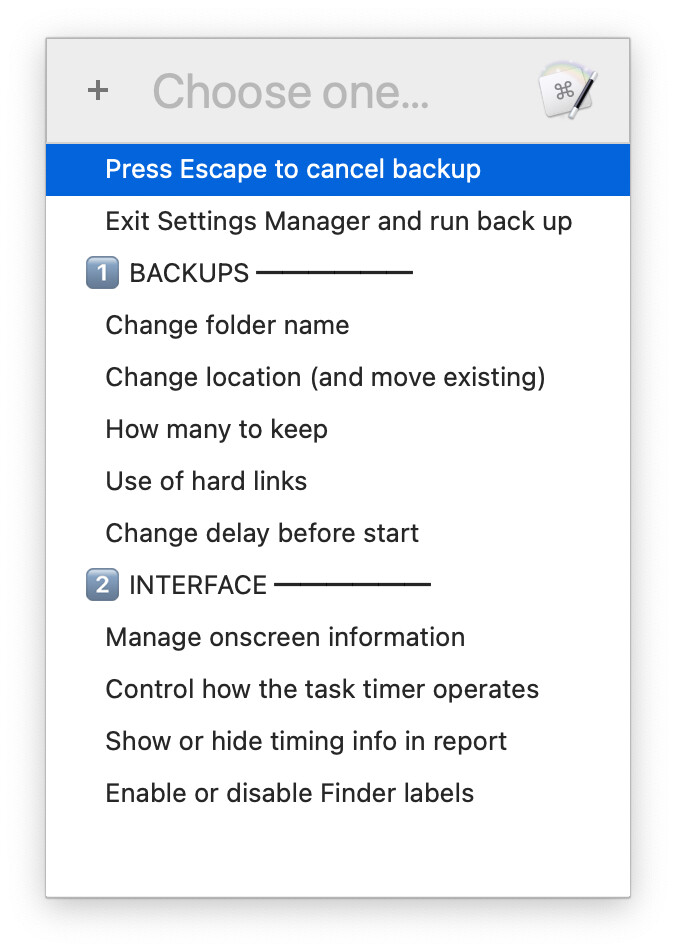Select Press Escape to cancel backup

(x=338, y=169)
